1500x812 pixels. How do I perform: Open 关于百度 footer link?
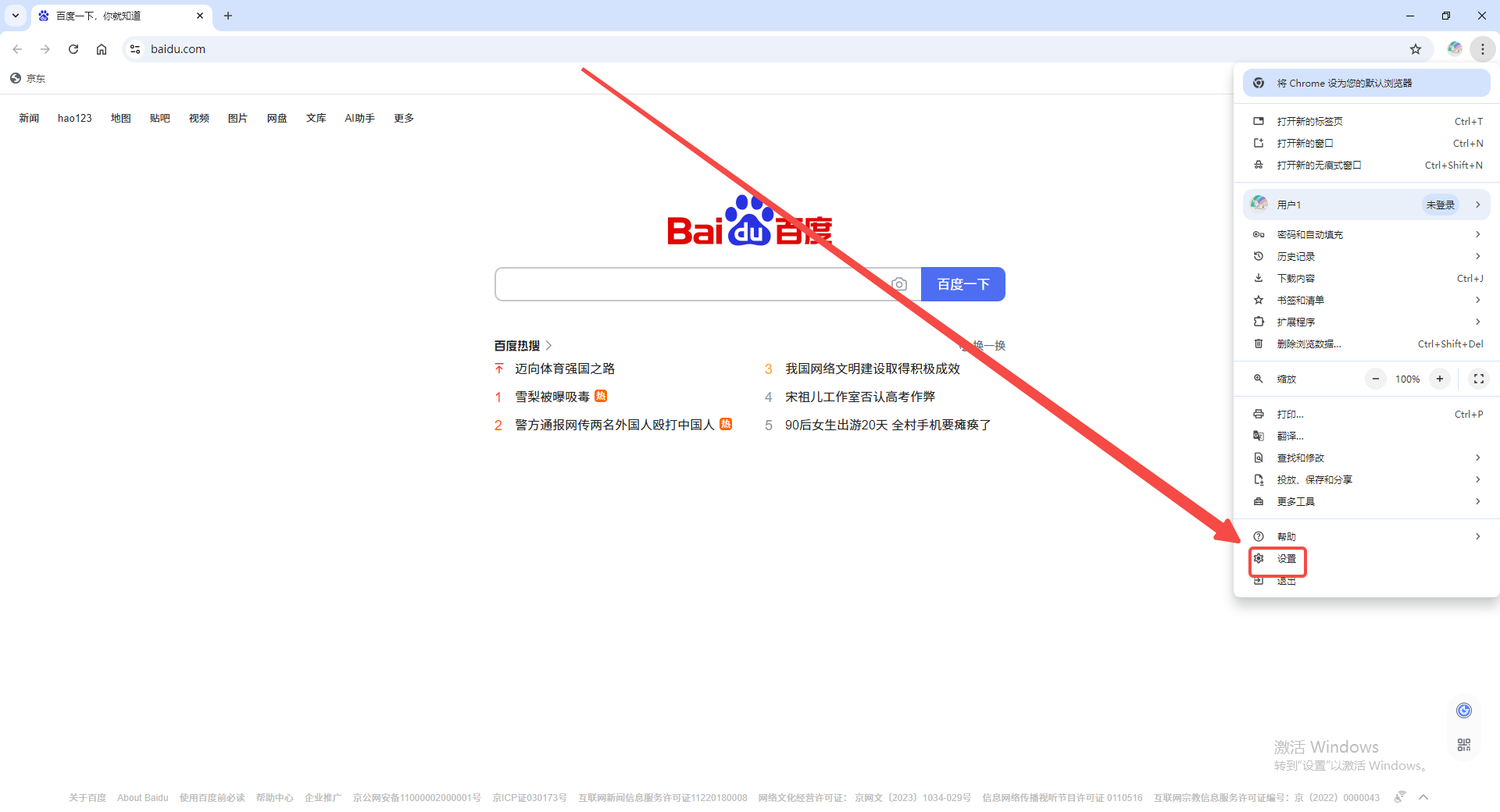coord(87,797)
